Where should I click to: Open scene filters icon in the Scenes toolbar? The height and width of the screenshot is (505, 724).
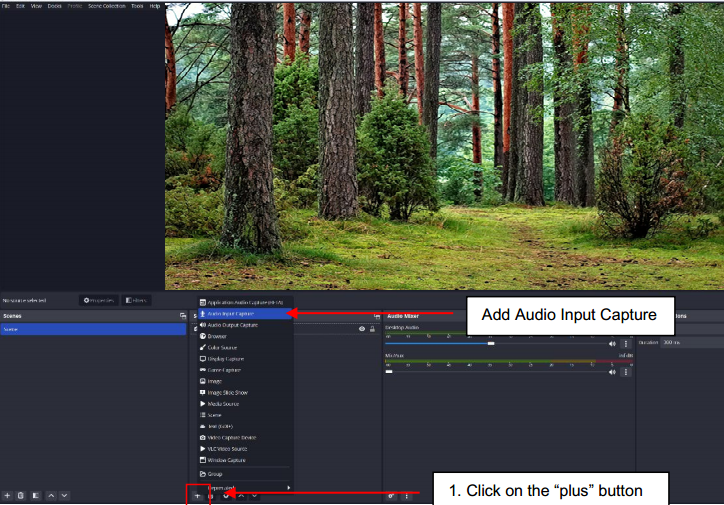coord(36,495)
